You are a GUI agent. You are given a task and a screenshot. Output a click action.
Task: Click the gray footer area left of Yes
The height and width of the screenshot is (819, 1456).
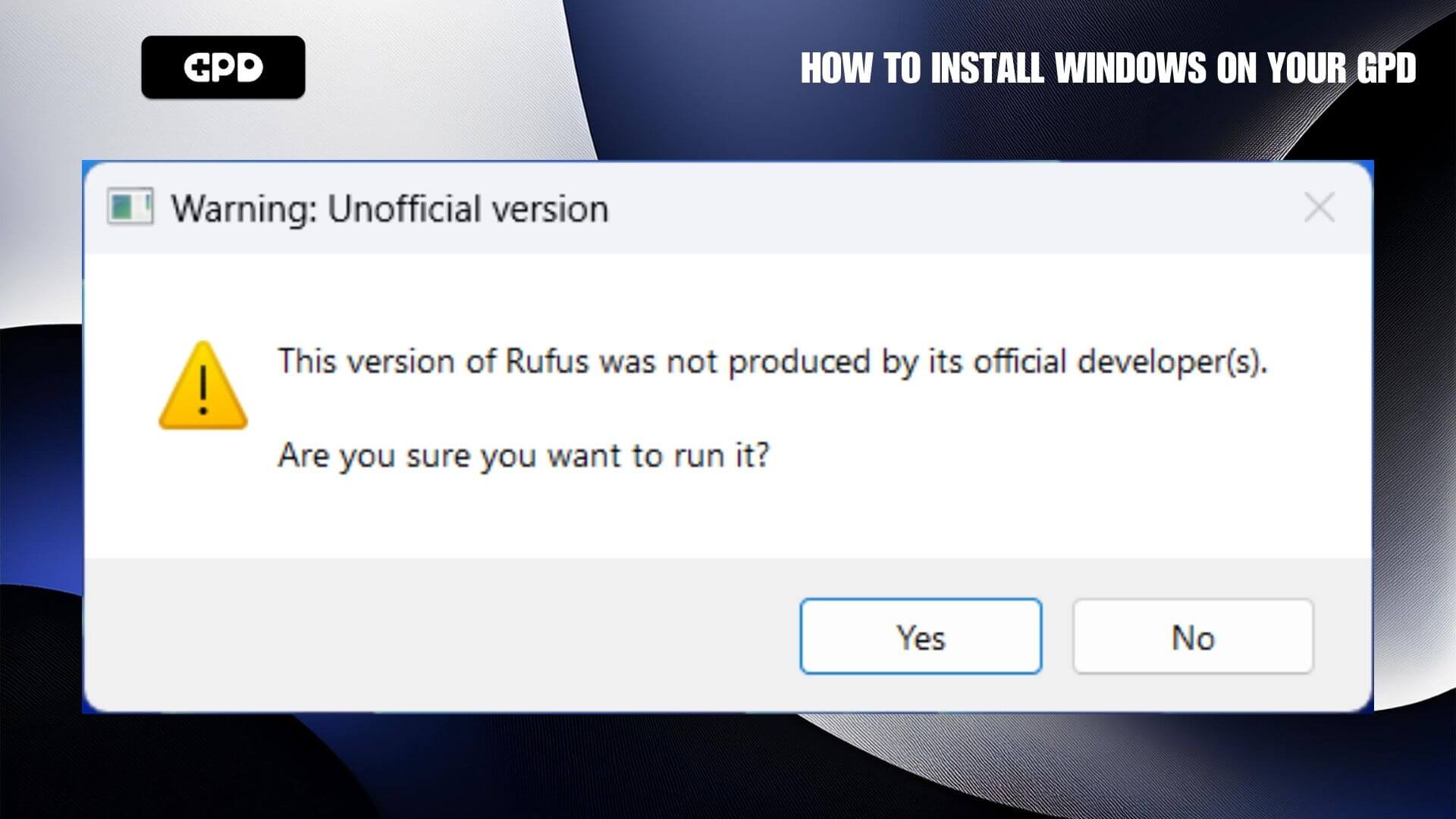click(x=440, y=635)
